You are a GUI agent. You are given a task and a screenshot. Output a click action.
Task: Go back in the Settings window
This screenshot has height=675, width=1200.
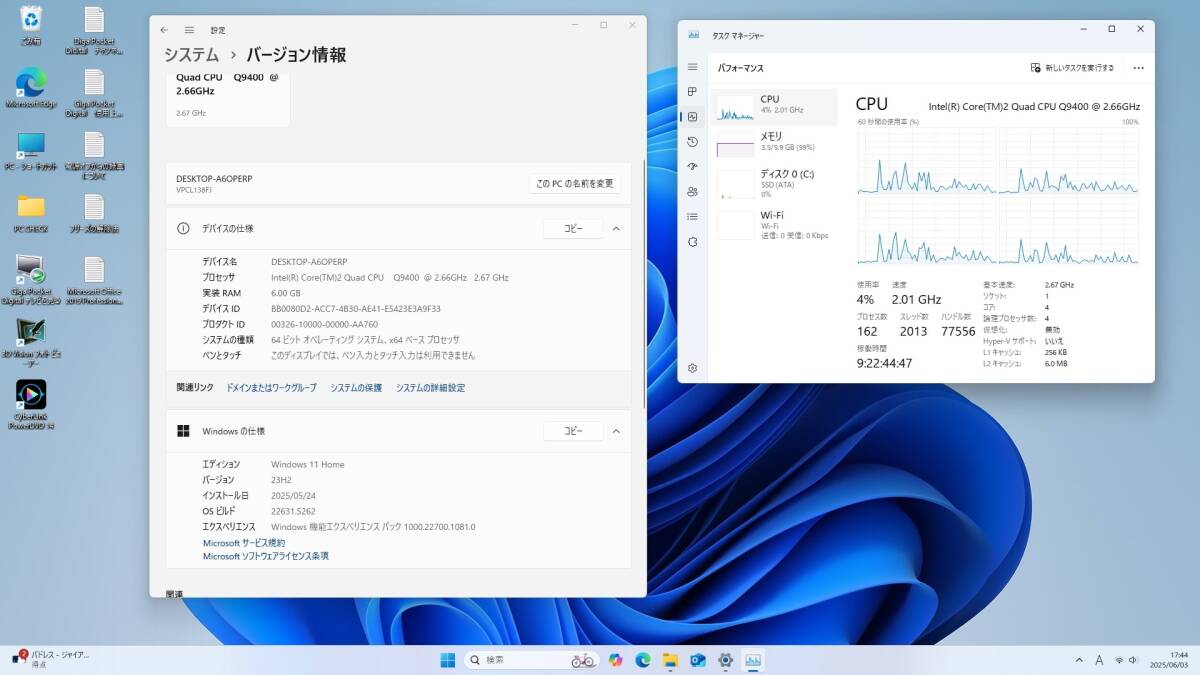(164, 30)
